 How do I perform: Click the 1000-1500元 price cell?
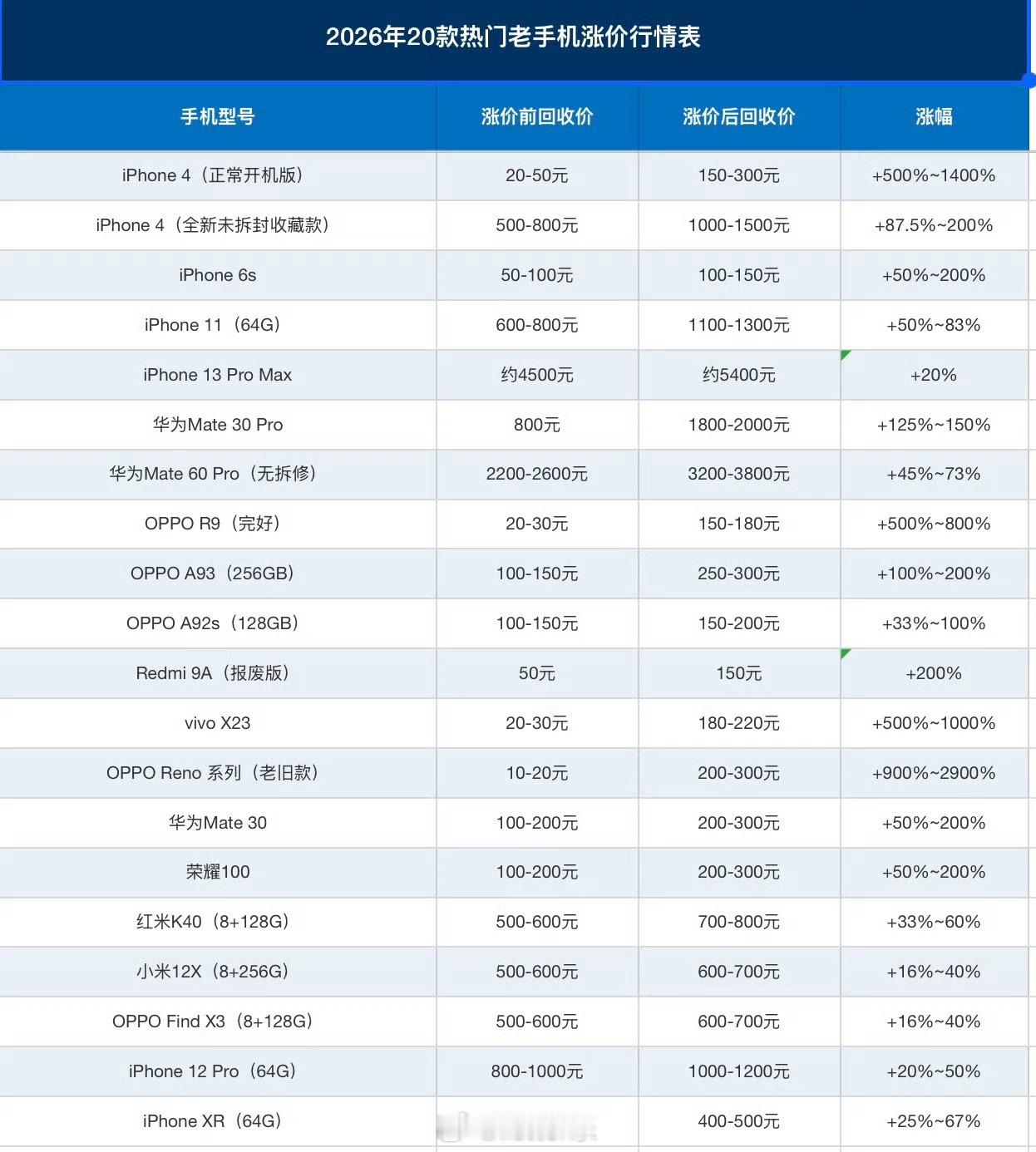tap(739, 225)
